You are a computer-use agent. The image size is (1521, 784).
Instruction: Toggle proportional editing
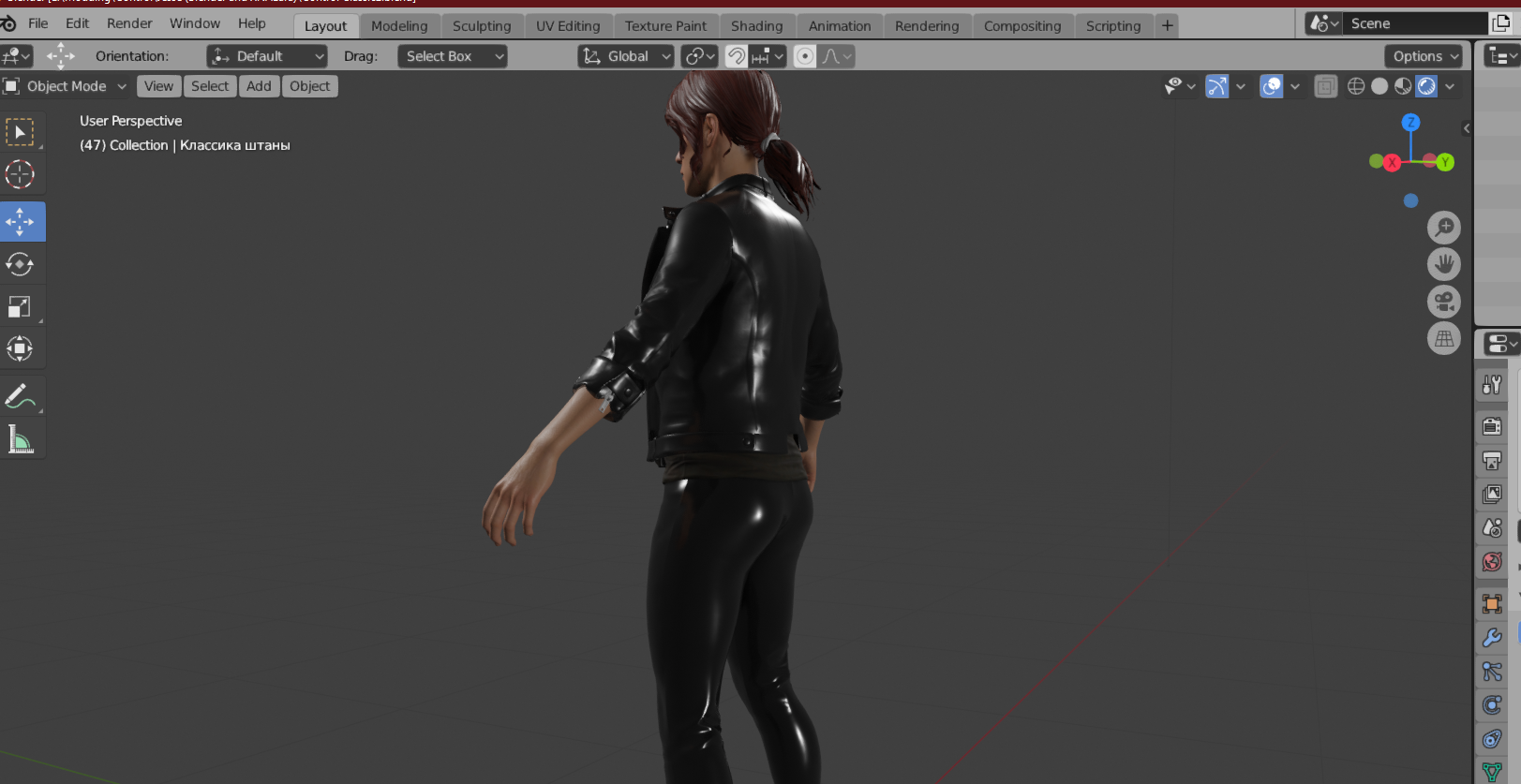point(805,56)
